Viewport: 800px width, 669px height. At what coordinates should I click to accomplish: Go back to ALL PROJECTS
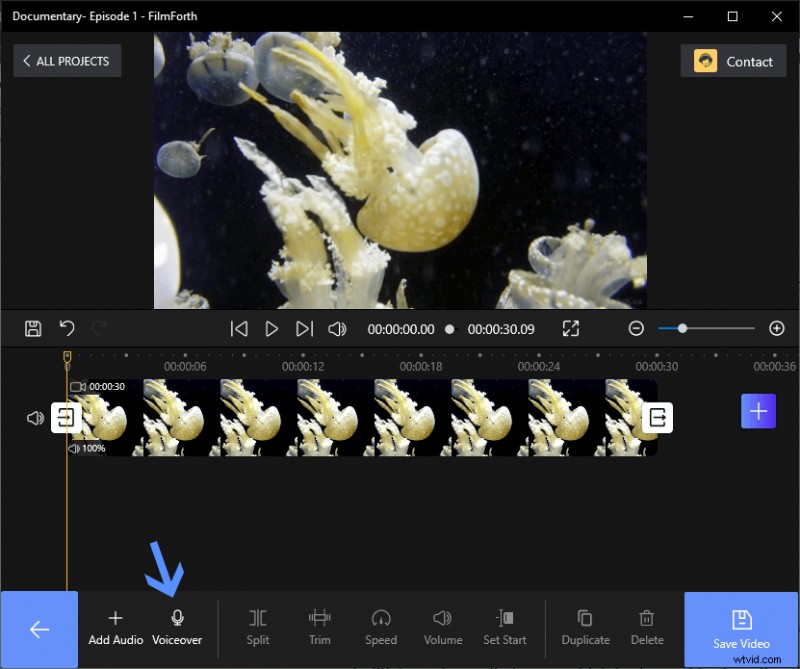click(x=66, y=61)
